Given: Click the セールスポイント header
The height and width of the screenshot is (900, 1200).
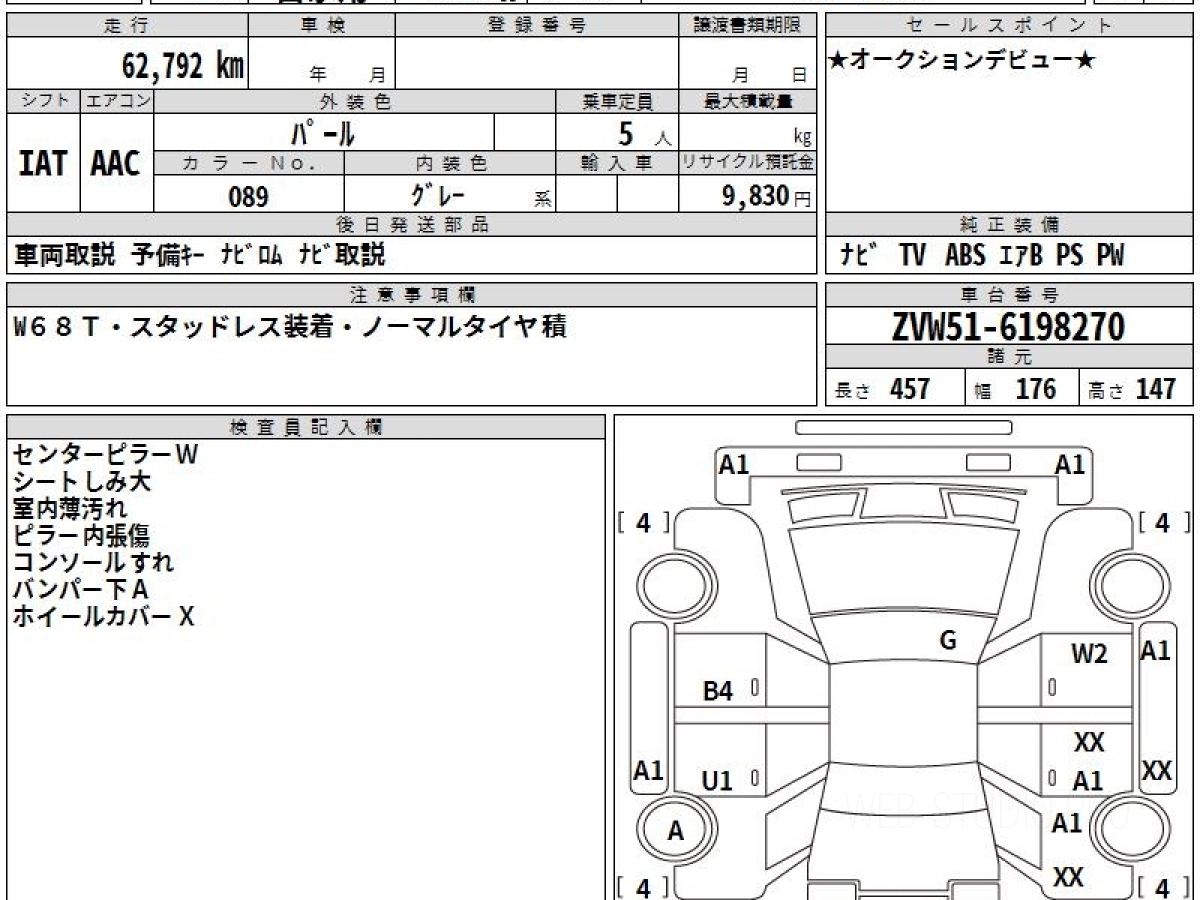Looking at the screenshot, I should click(1009, 26).
